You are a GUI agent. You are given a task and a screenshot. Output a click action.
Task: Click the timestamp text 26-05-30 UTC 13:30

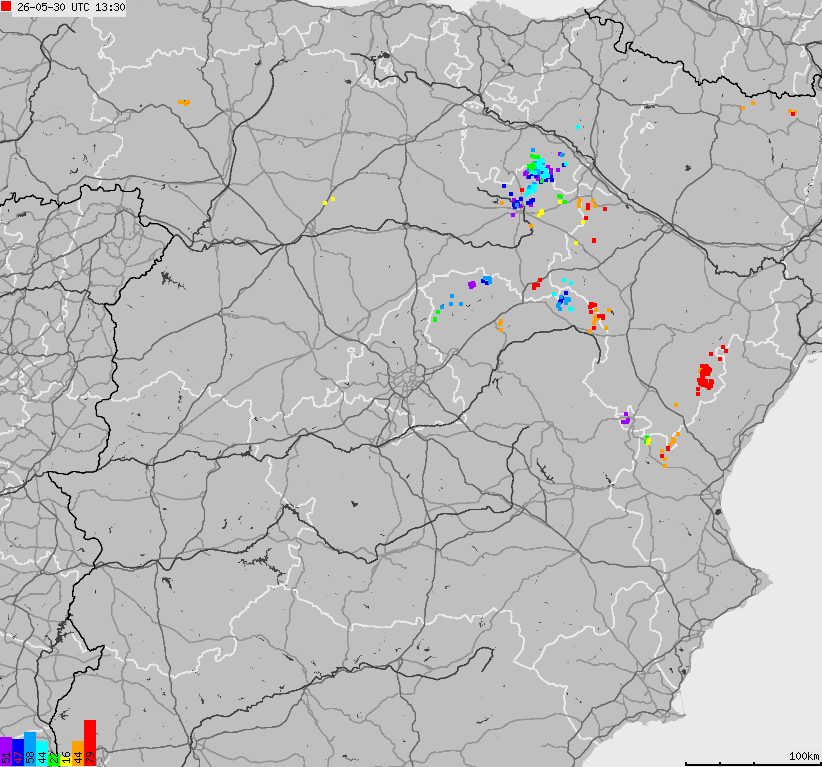tap(71, 7)
